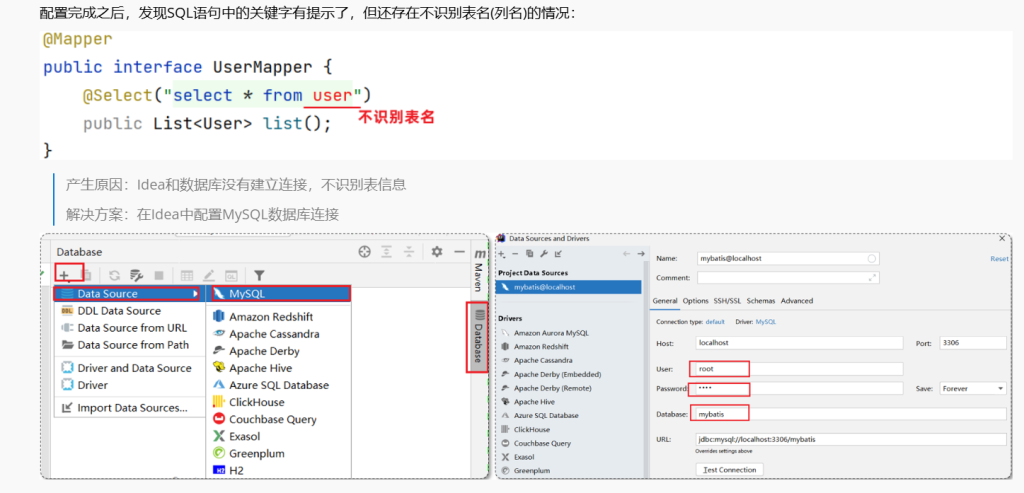
Task: Click the URL field with the jdbc:mysql address
Action: point(852,439)
